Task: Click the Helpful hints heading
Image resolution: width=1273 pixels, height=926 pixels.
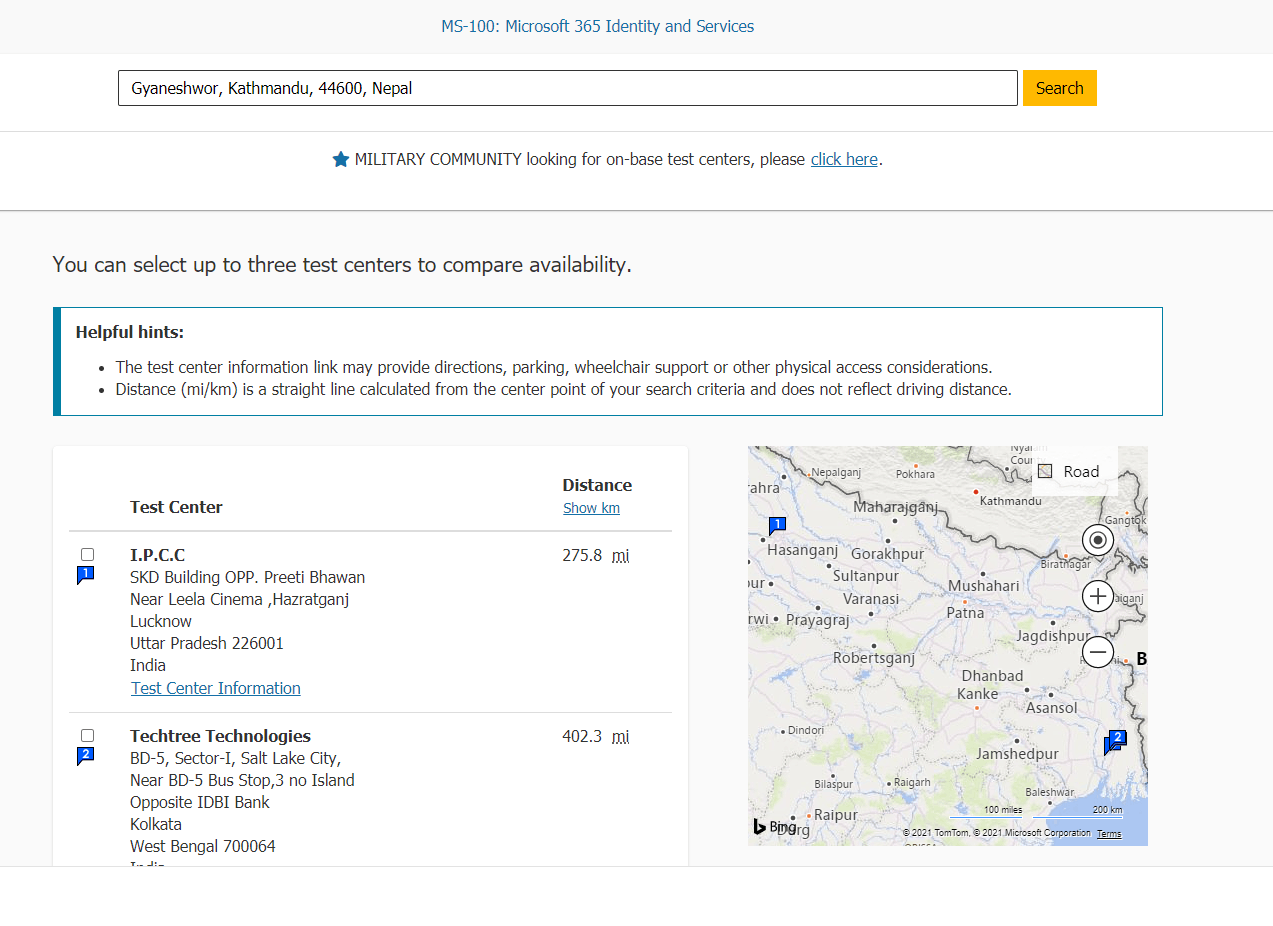Action: [130, 332]
